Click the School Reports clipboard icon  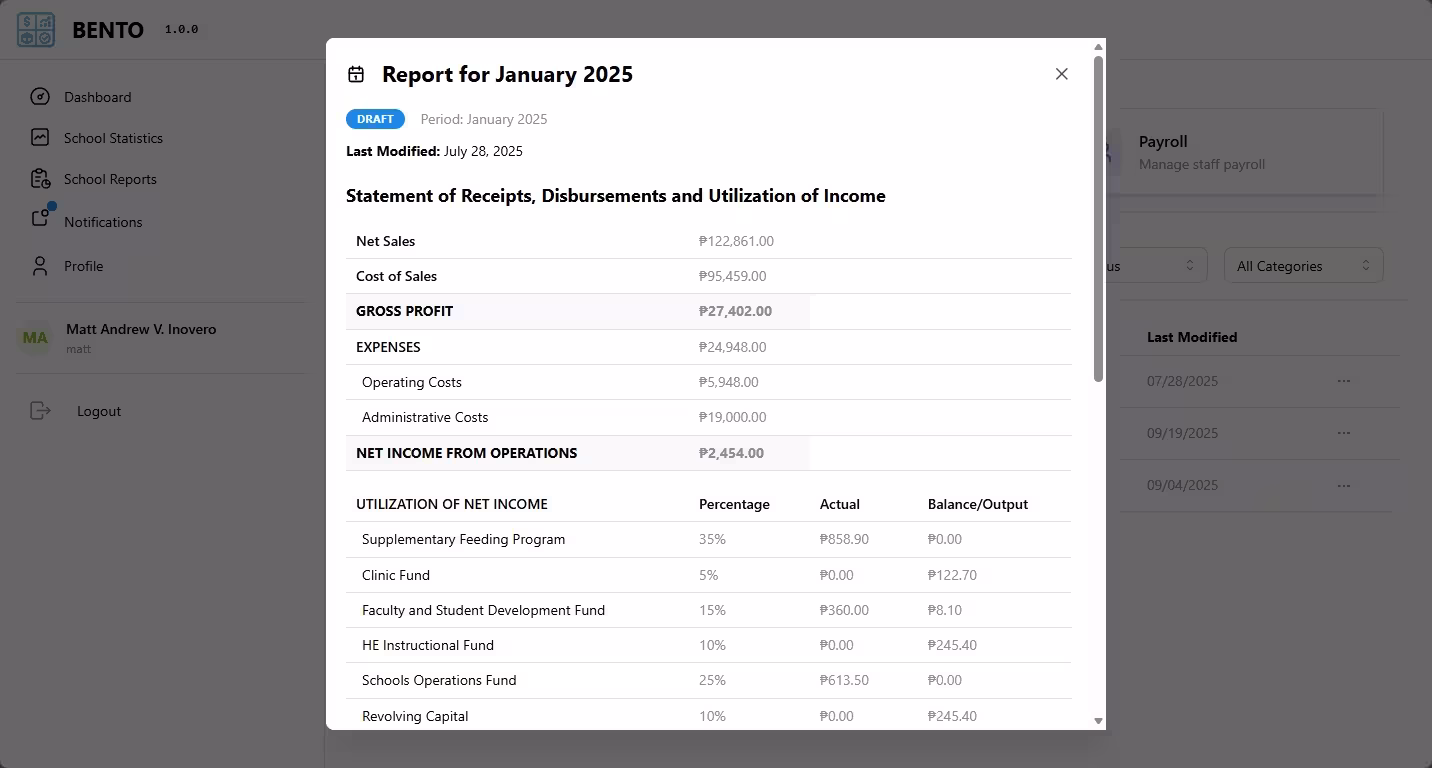pos(40,179)
